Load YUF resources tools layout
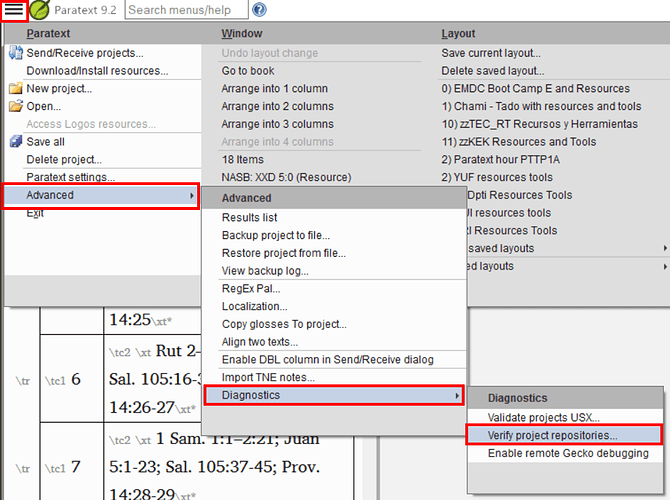 (497, 177)
